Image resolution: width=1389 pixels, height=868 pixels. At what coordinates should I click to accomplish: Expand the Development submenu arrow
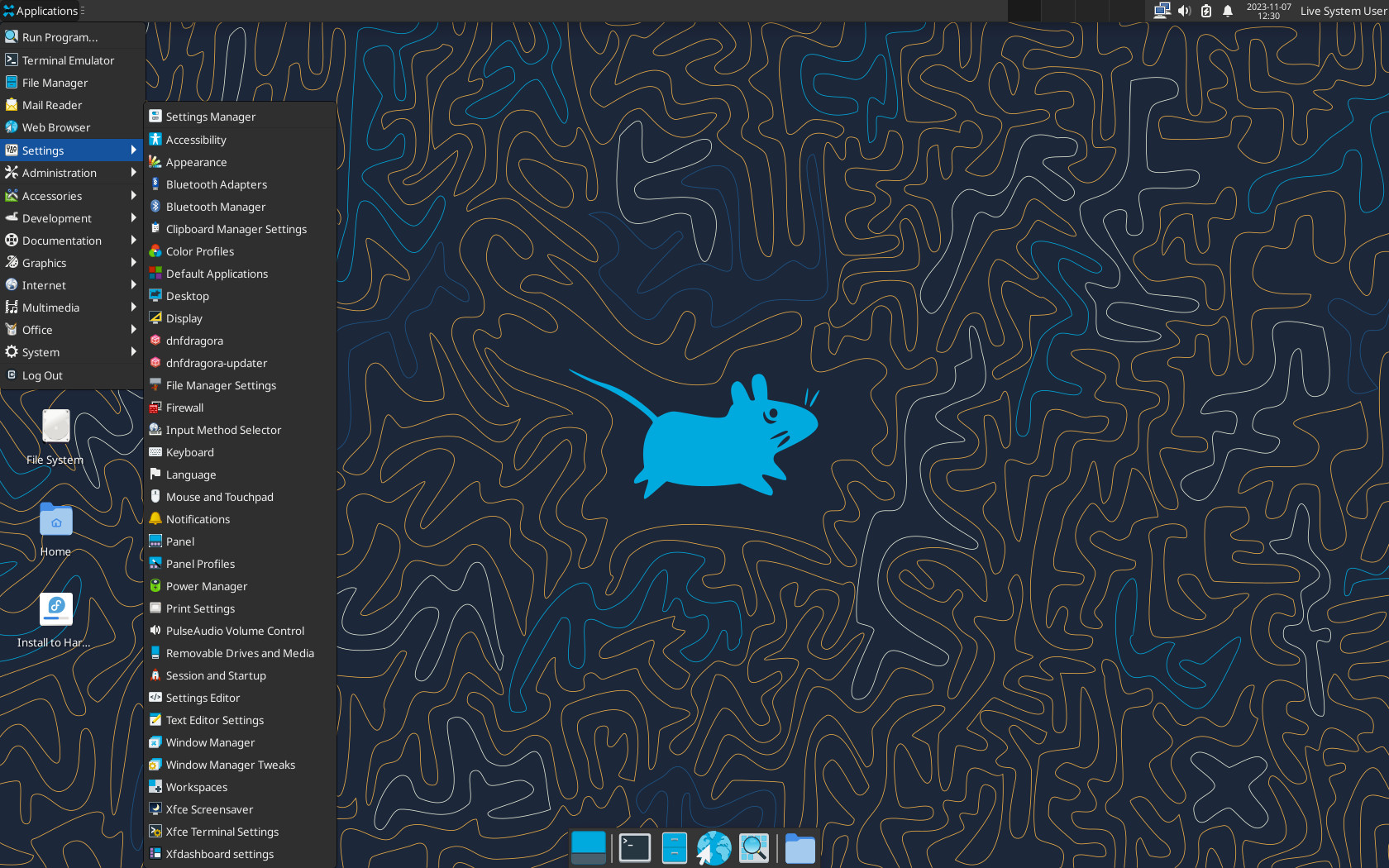pyautogui.click(x=133, y=218)
